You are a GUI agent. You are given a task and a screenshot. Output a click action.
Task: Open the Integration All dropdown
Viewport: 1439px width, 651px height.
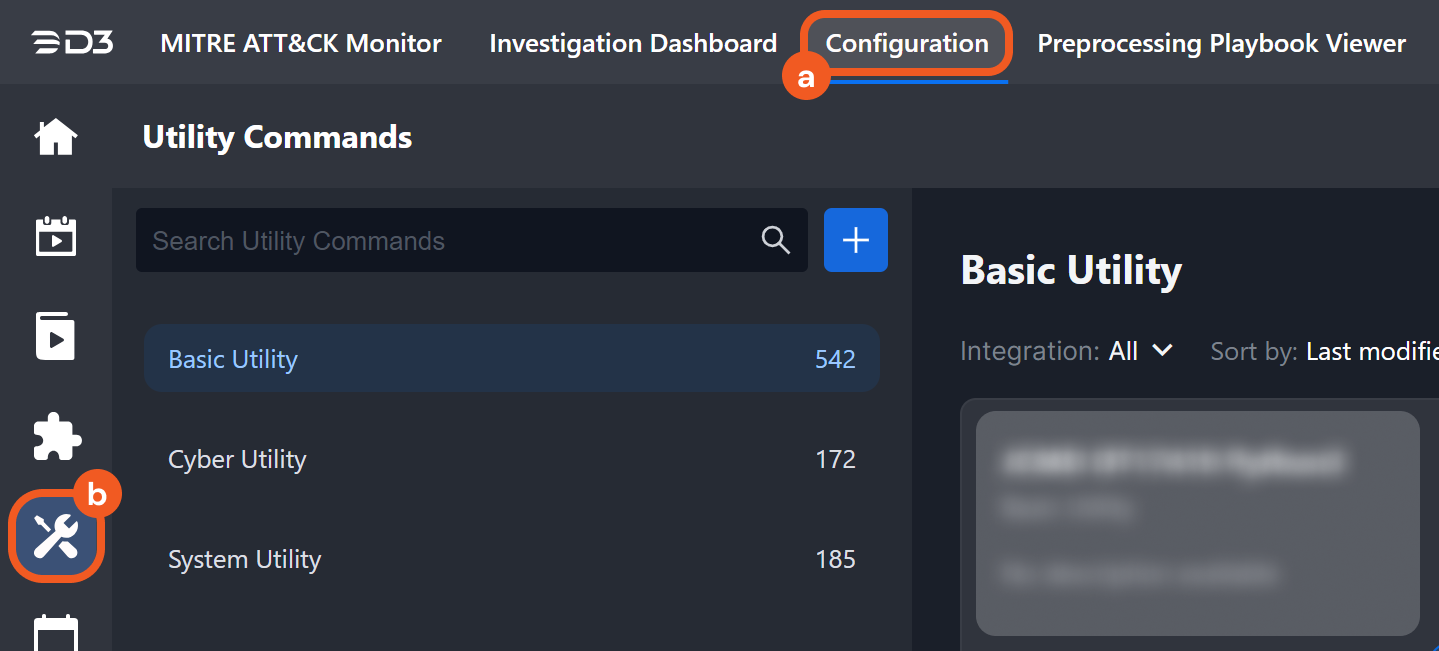pos(1066,351)
